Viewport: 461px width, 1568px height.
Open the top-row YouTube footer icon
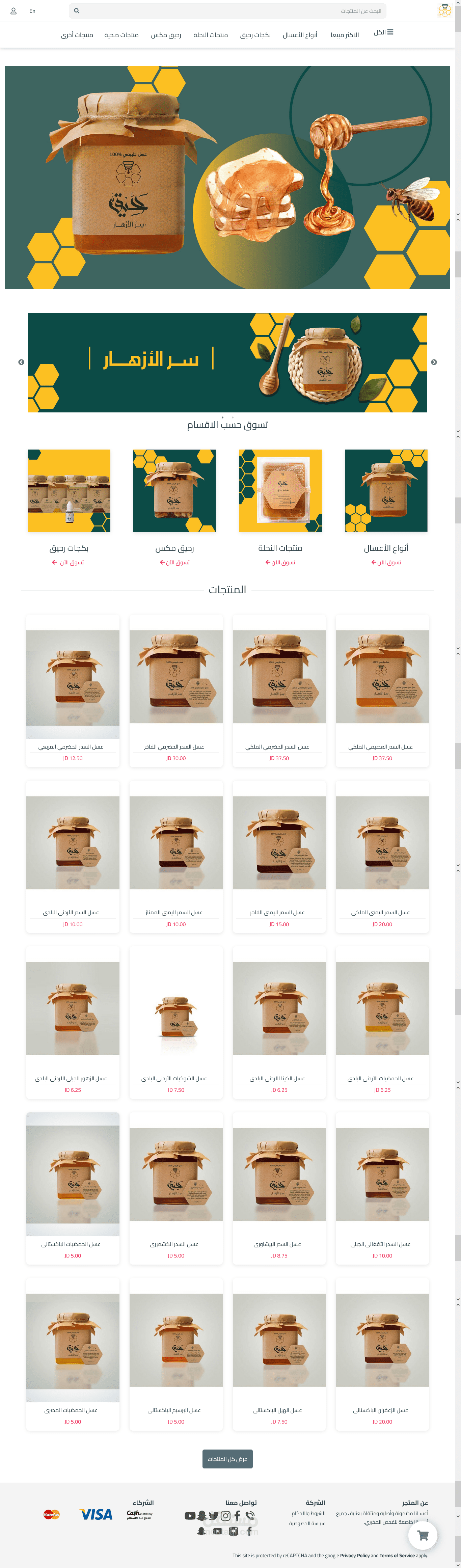190,1516
